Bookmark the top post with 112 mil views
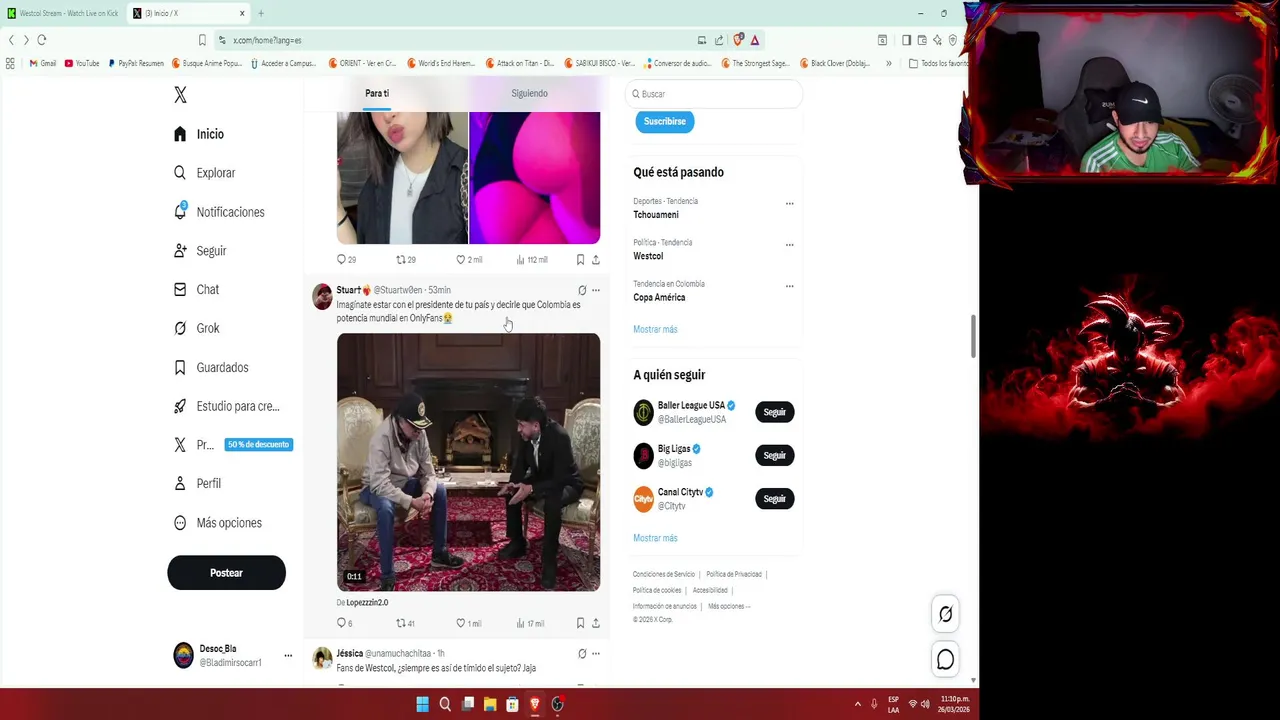The image size is (1280, 720). tap(580, 259)
